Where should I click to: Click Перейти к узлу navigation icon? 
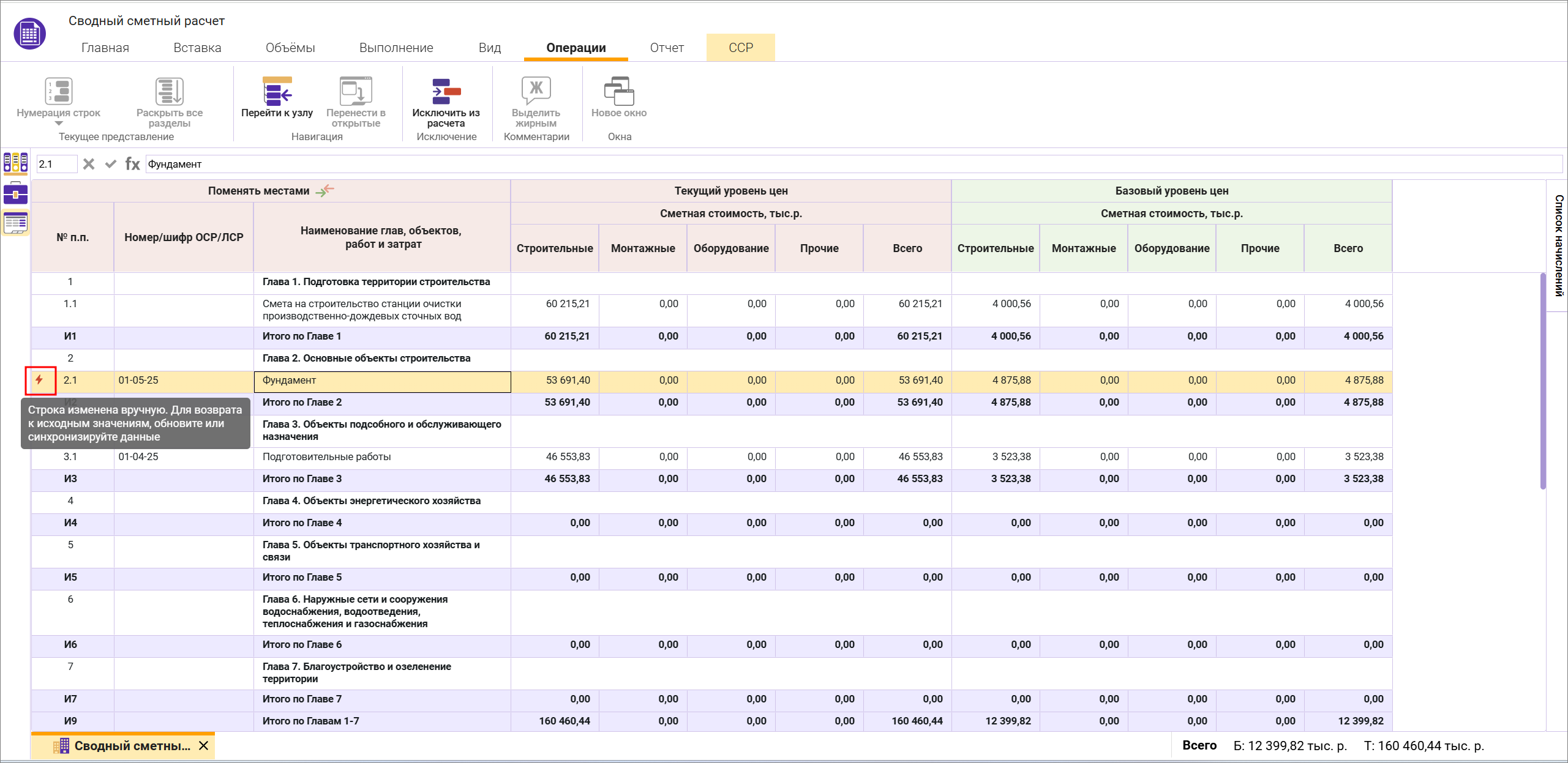(x=277, y=92)
